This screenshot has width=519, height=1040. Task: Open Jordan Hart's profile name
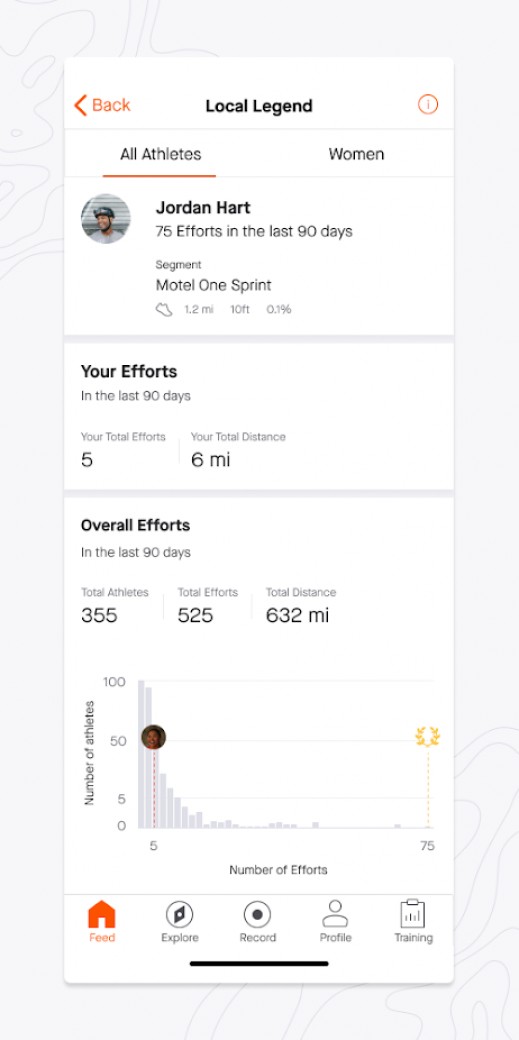tap(203, 208)
